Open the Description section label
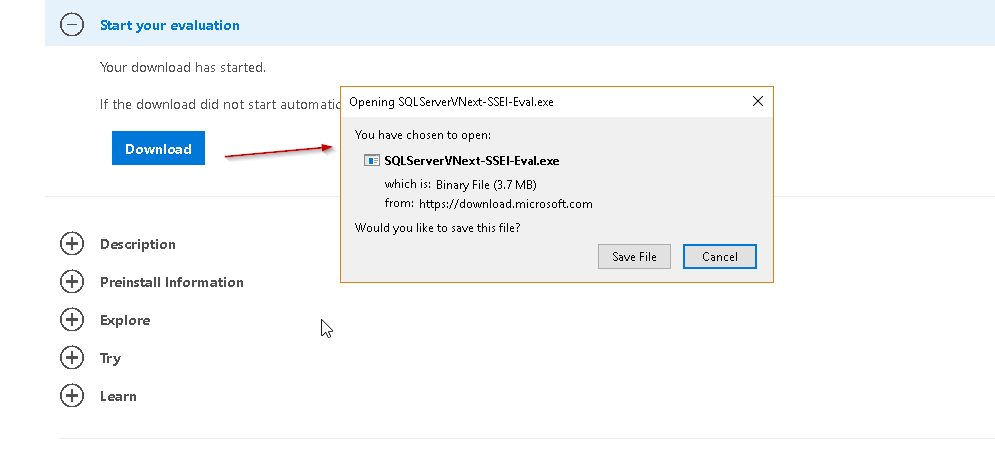 pos(137,244)
